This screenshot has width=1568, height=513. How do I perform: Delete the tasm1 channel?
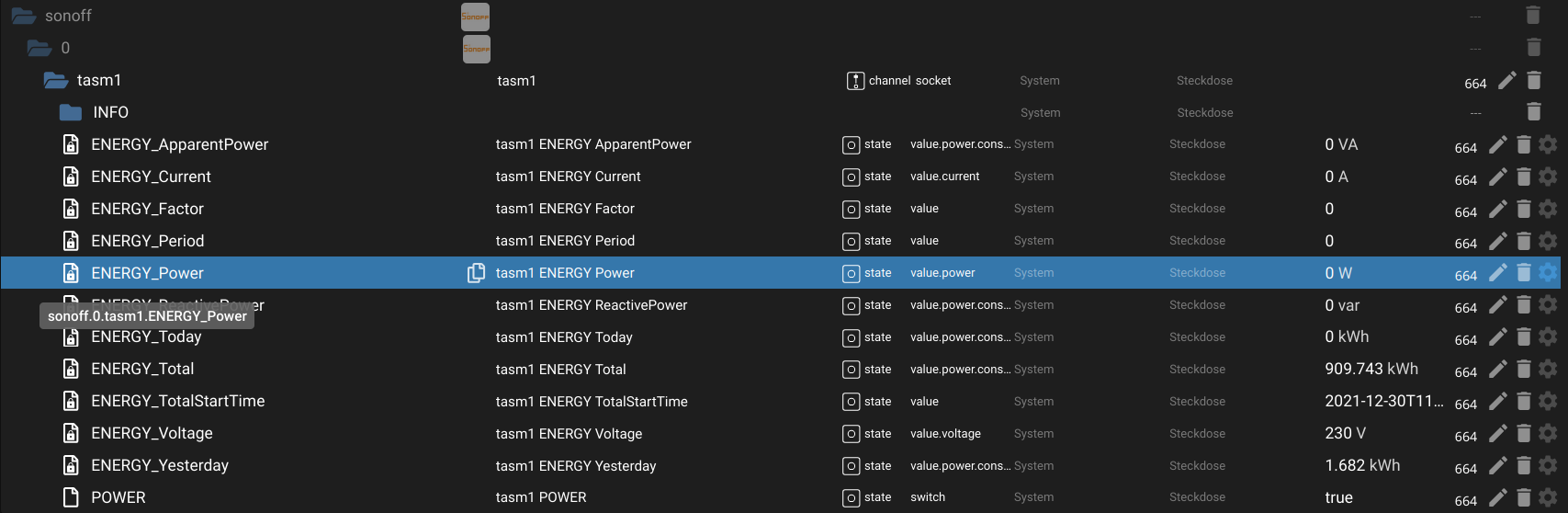click(x=1534, y=81)
